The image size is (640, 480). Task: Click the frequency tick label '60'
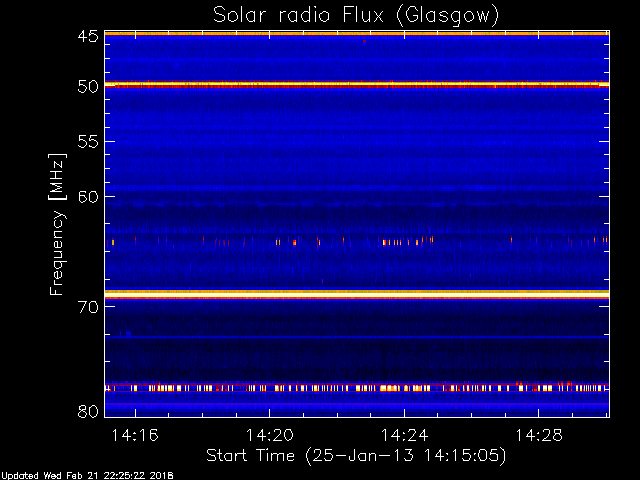88,197
